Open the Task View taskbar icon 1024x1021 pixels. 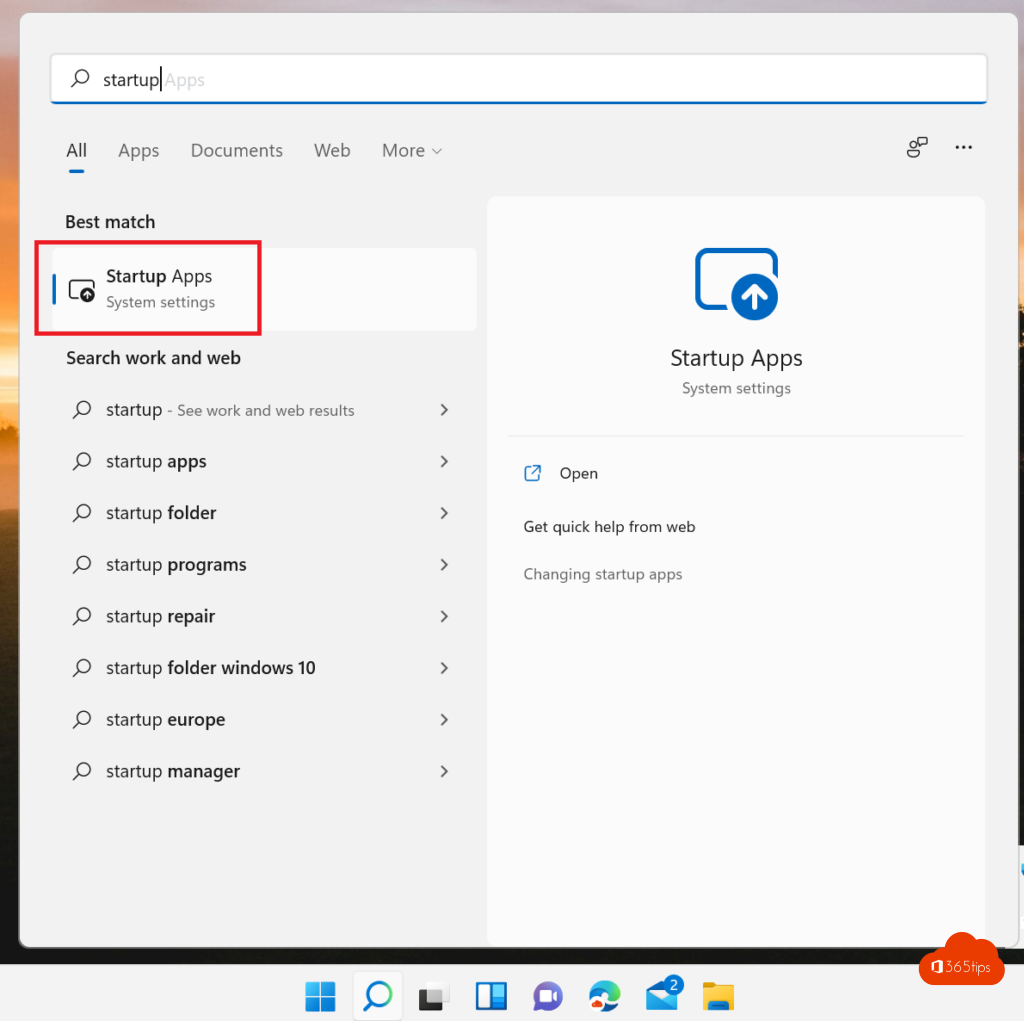[x=434, y=996]
